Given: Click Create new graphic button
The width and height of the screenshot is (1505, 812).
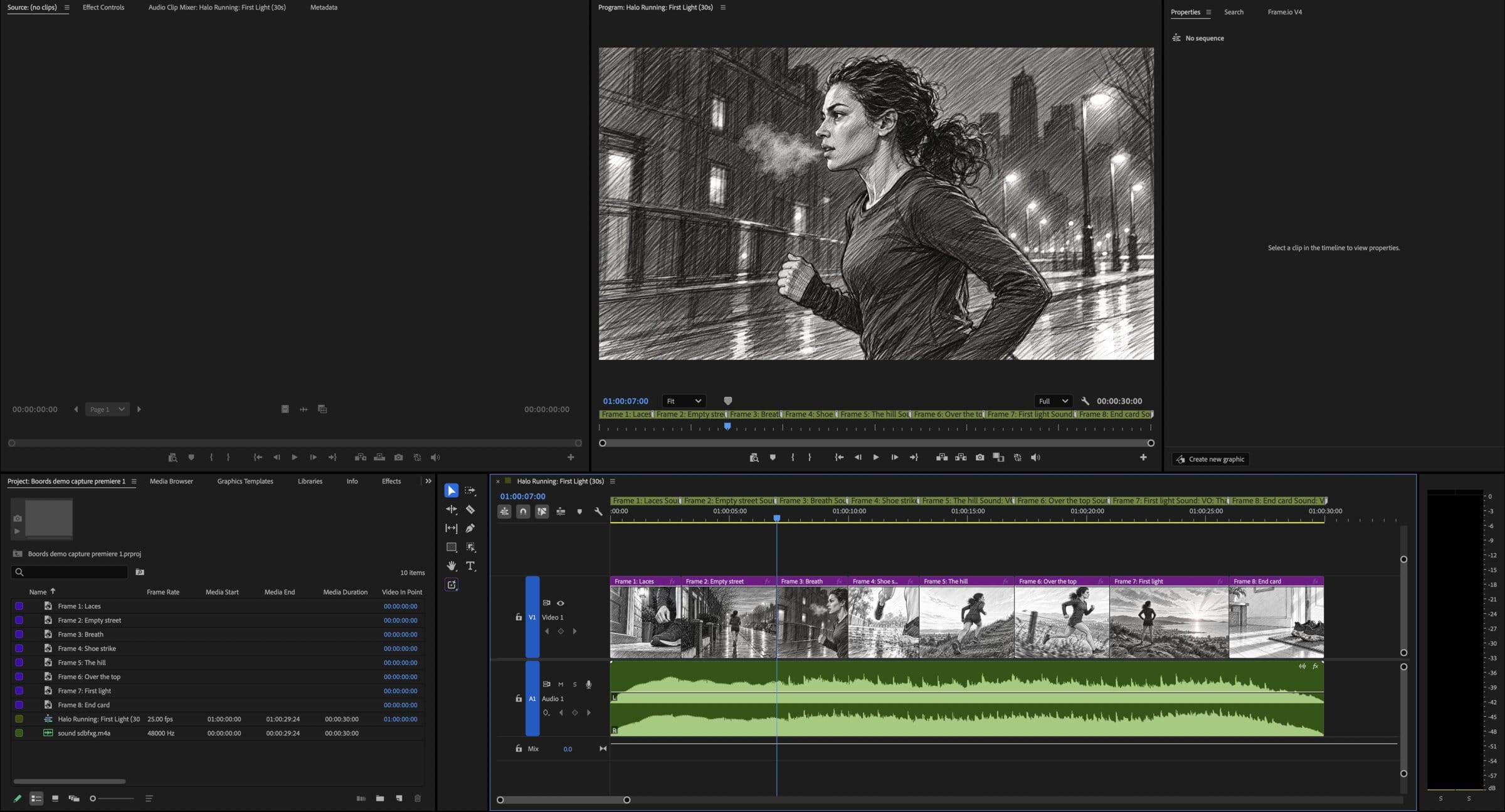Looking at the screenshot, I should click(x=1211, y=459).
